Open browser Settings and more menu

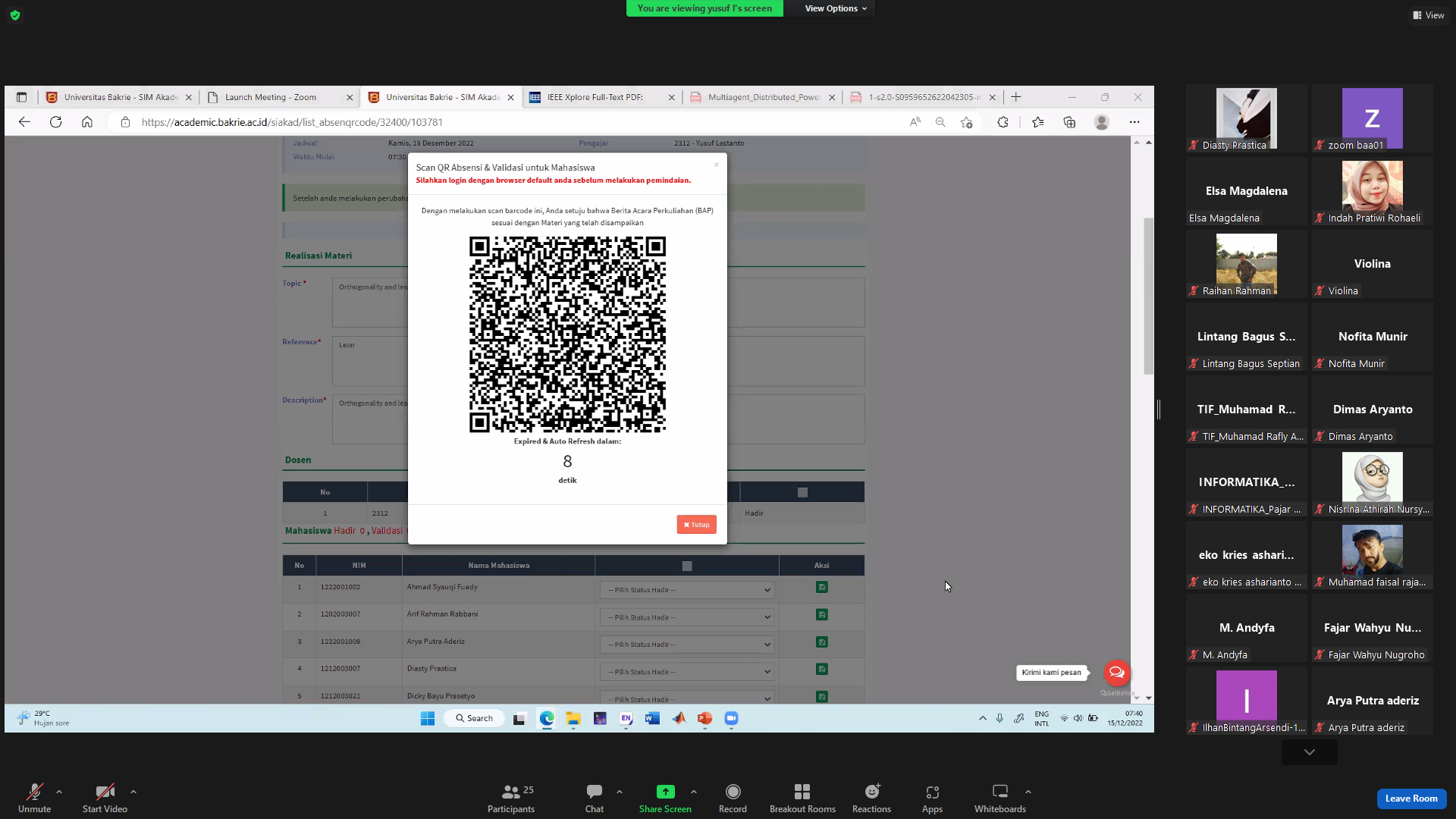click(1134, 122)
